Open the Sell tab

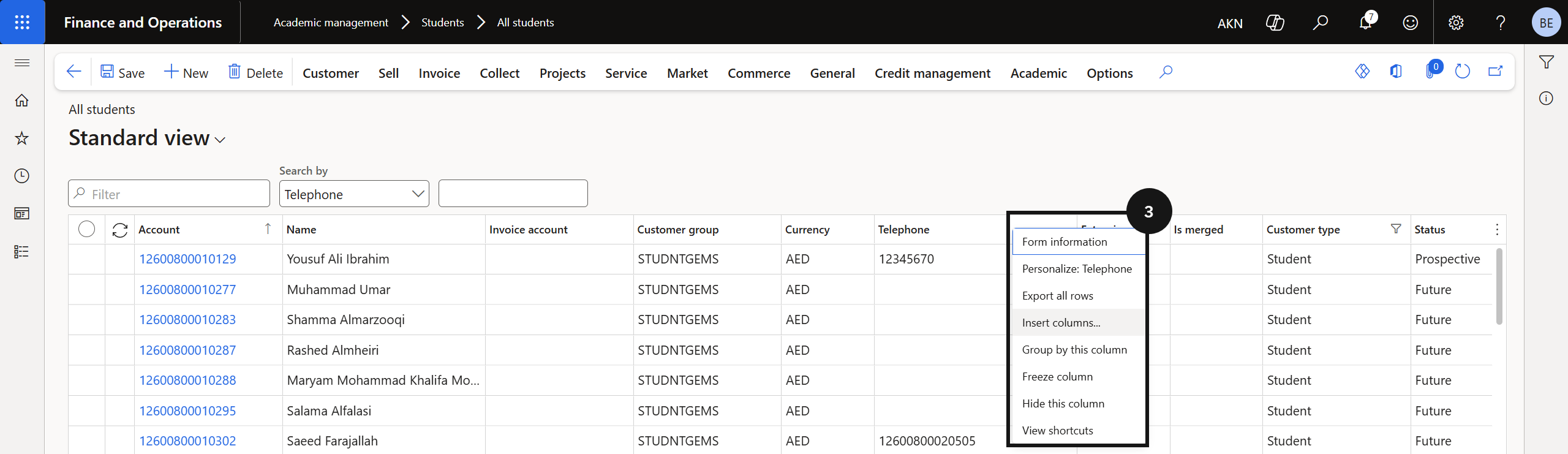pyautogui.click(x=388, y=73)
